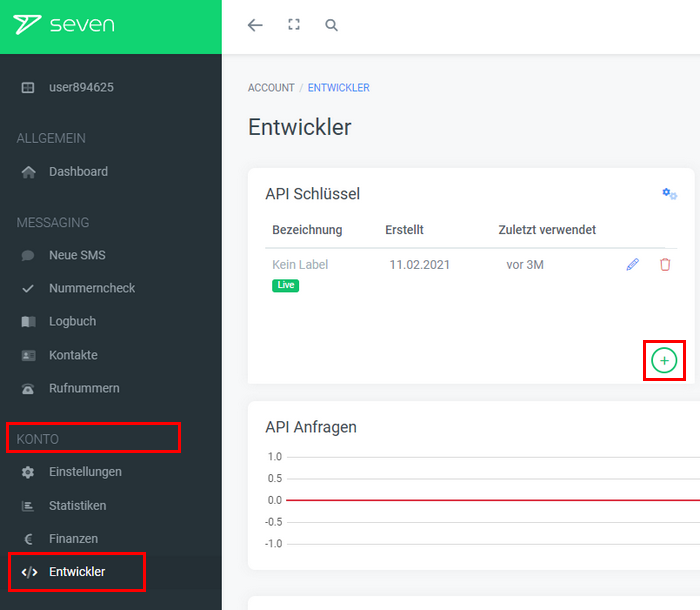Screen dimensions: 700x610
Task: Open Finanzen page
Action: (73, 539)
